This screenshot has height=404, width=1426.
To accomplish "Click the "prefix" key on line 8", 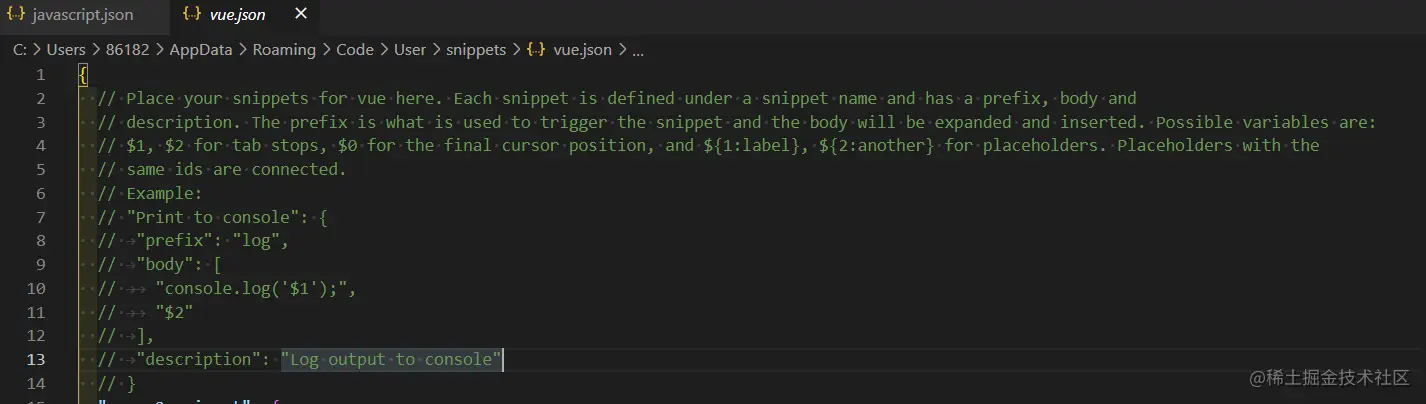I will (x=174, y=241).
